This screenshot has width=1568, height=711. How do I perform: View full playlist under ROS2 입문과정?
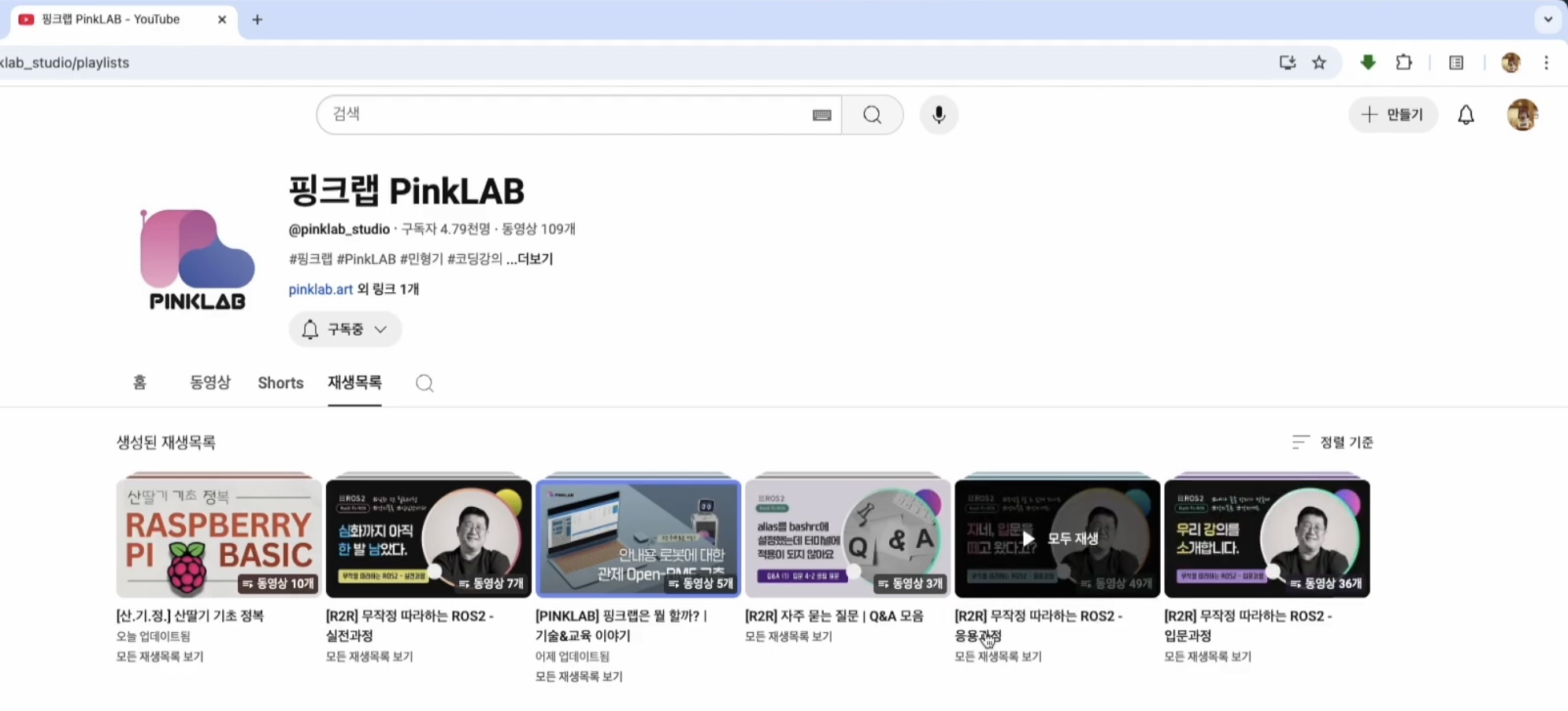(1207, 657)
